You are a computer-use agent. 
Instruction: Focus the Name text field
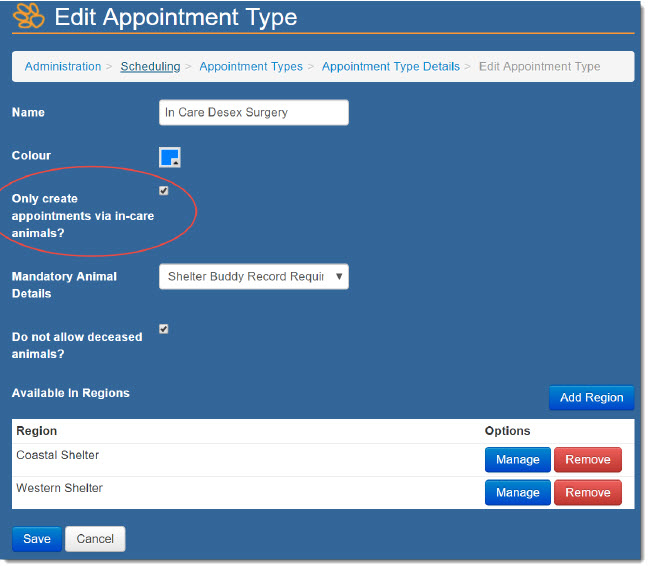[253, 113]
